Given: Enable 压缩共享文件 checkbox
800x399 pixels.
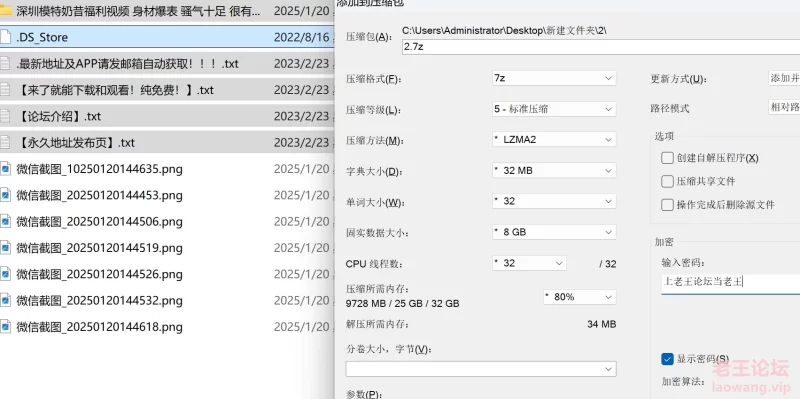Looking at the screenshot, I should click(x=667, y=181).
